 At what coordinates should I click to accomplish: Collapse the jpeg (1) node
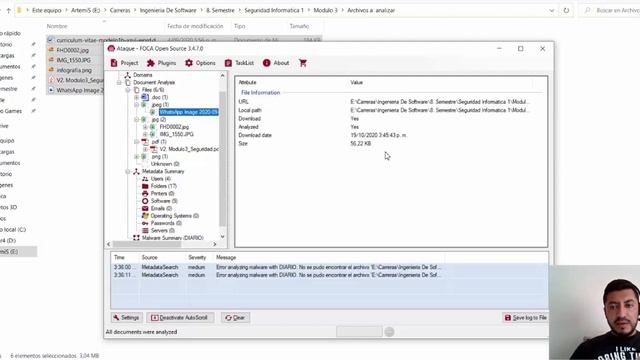(x=137, y=105)
